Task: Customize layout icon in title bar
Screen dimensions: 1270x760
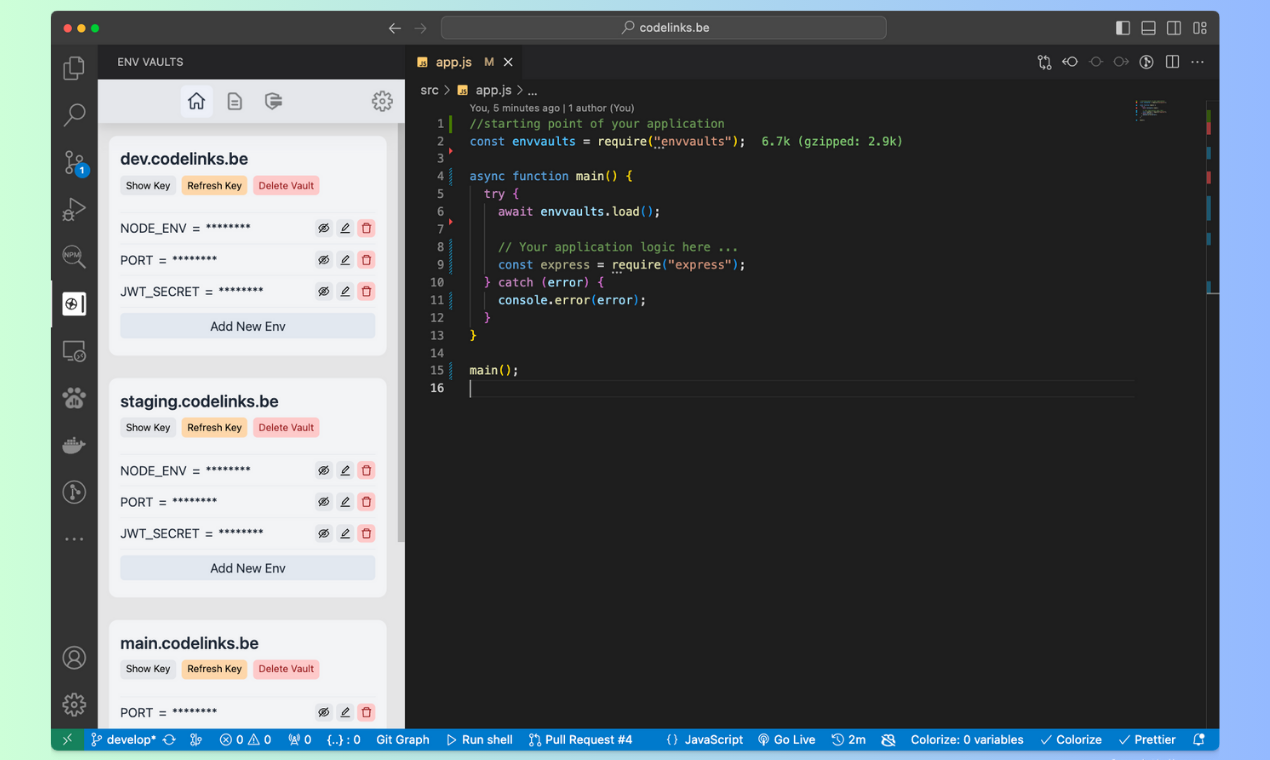Action: pos(1200,28)
